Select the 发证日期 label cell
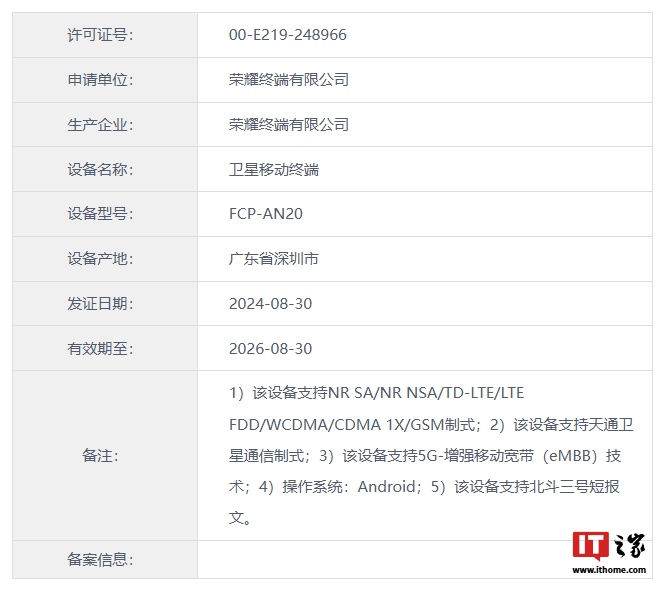The width and height of the screenshot is (663, 589). 100,304
